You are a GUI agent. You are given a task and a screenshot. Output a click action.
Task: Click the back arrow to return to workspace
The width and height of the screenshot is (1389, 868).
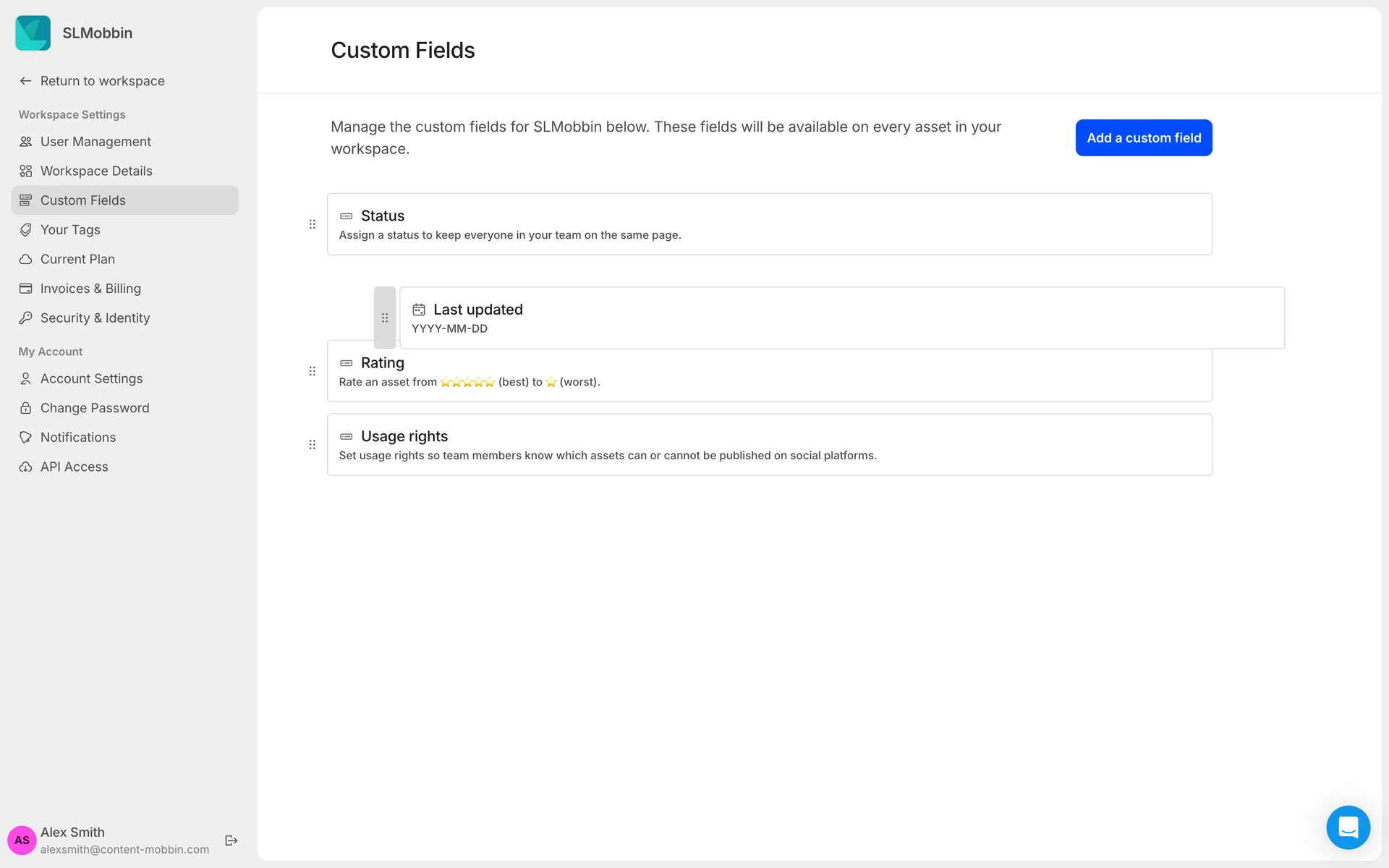pyautogui.click(x=26, y=81)
